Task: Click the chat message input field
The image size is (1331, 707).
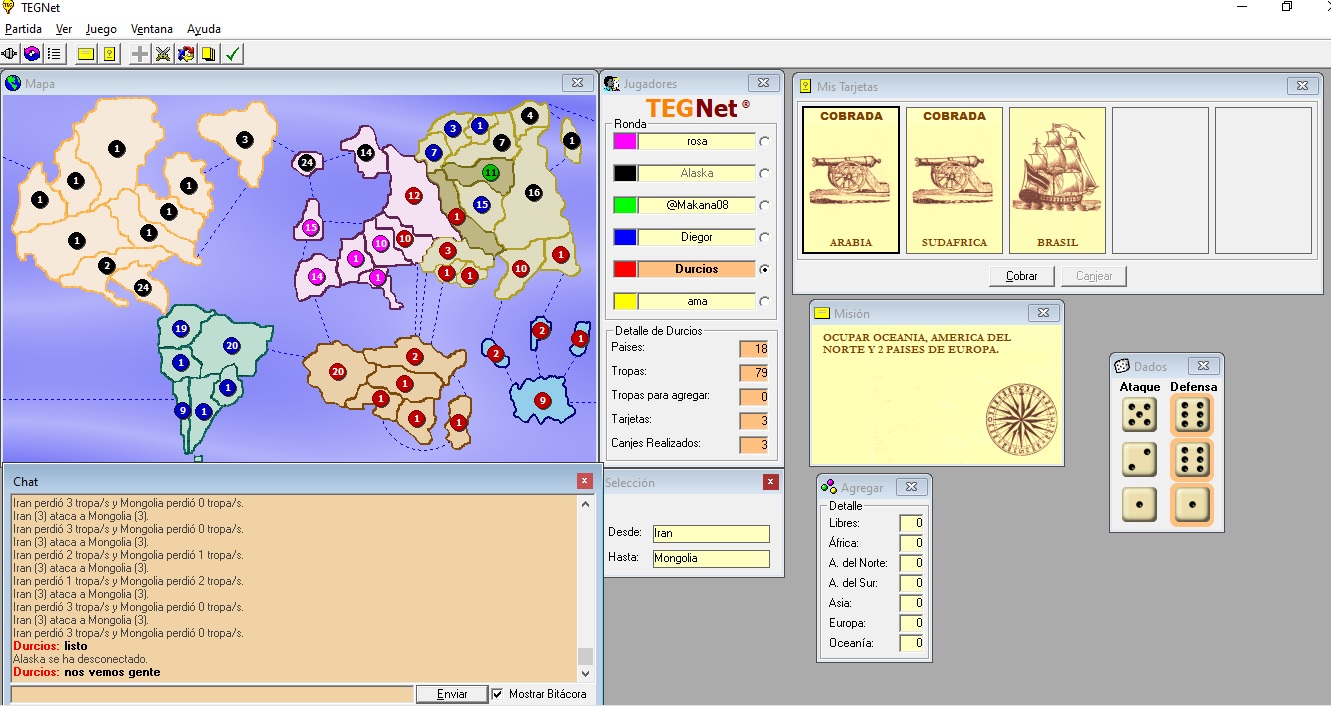Action: click(x=212, y=694)
